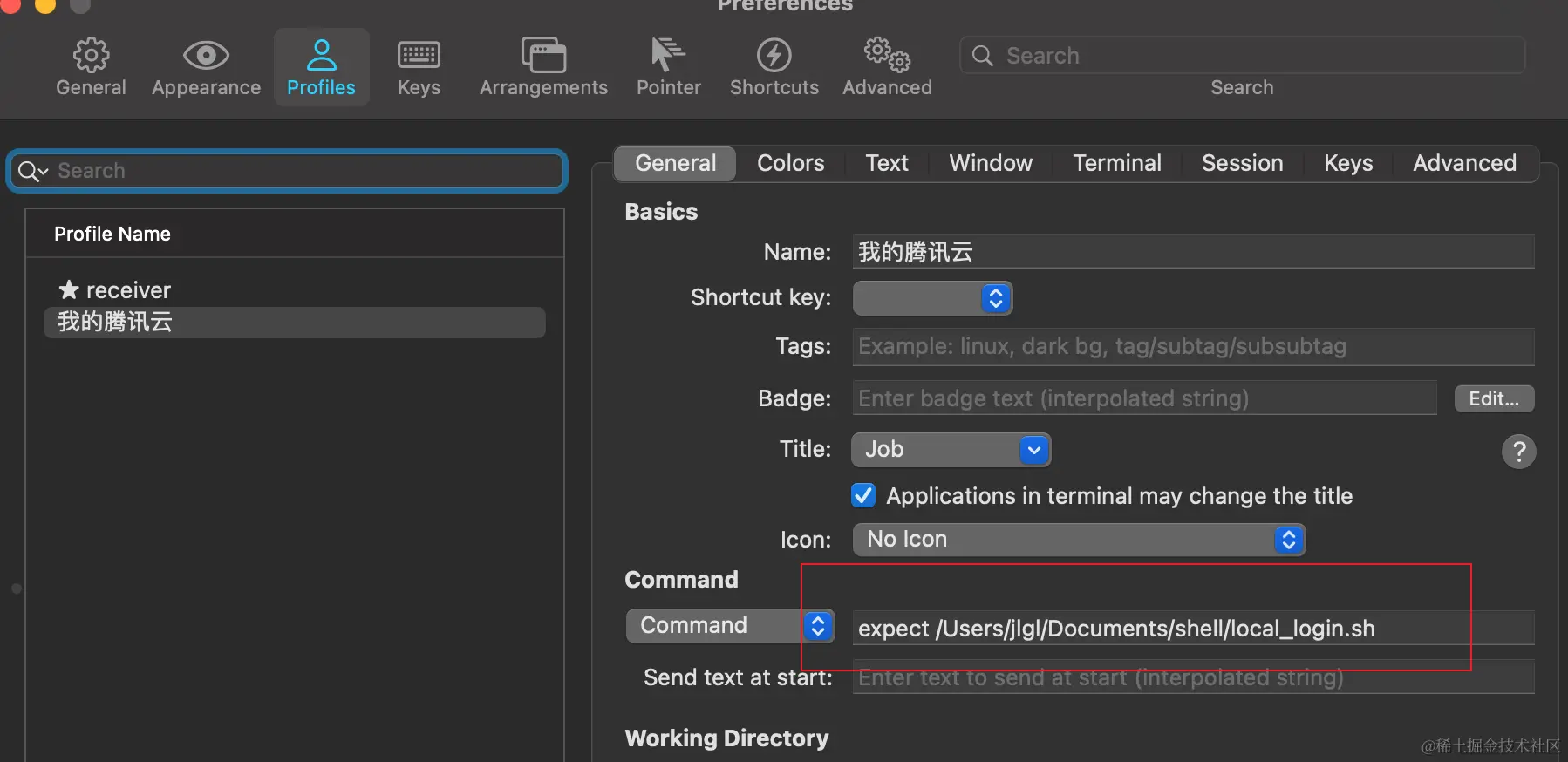Open the Icon dropdown showing No Icon
The height and width of the screenshot is (762, 1568).
point(1079,540)
